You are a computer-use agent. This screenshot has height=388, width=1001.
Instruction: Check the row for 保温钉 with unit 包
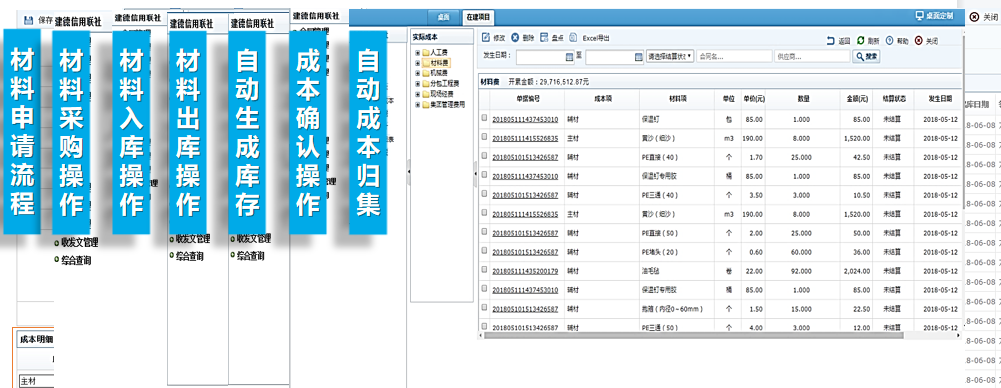[485, 118]
